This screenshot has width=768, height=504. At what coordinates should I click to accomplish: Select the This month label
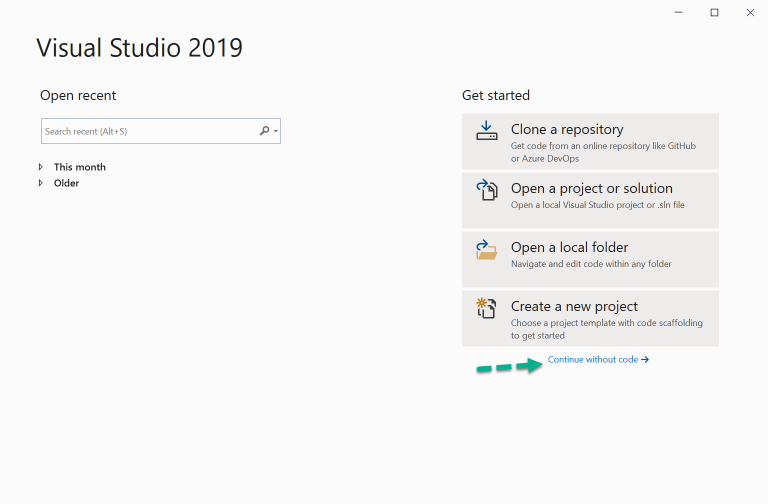(x=80, y=167)
